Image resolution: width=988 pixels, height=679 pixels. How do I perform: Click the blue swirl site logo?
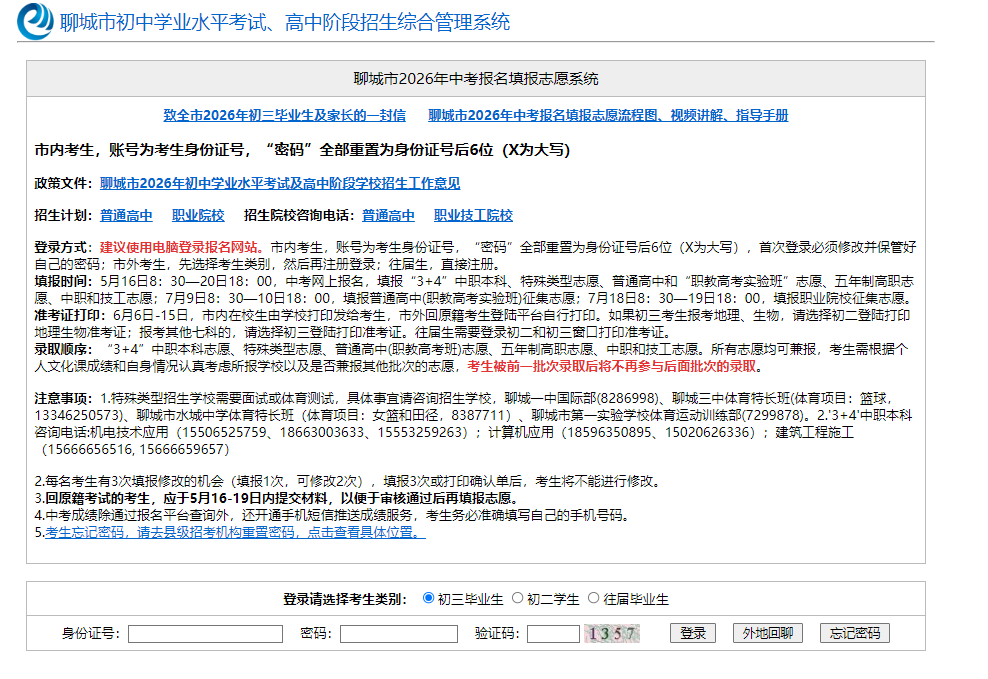point(35,21)
